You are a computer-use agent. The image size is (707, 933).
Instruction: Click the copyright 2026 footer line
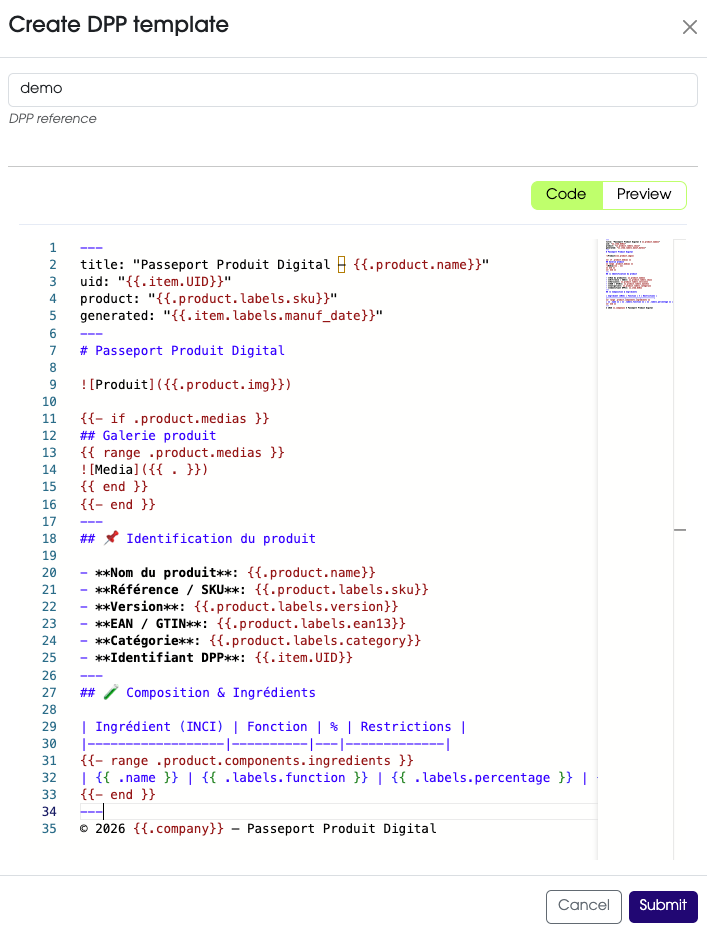(x=258, y=829)
